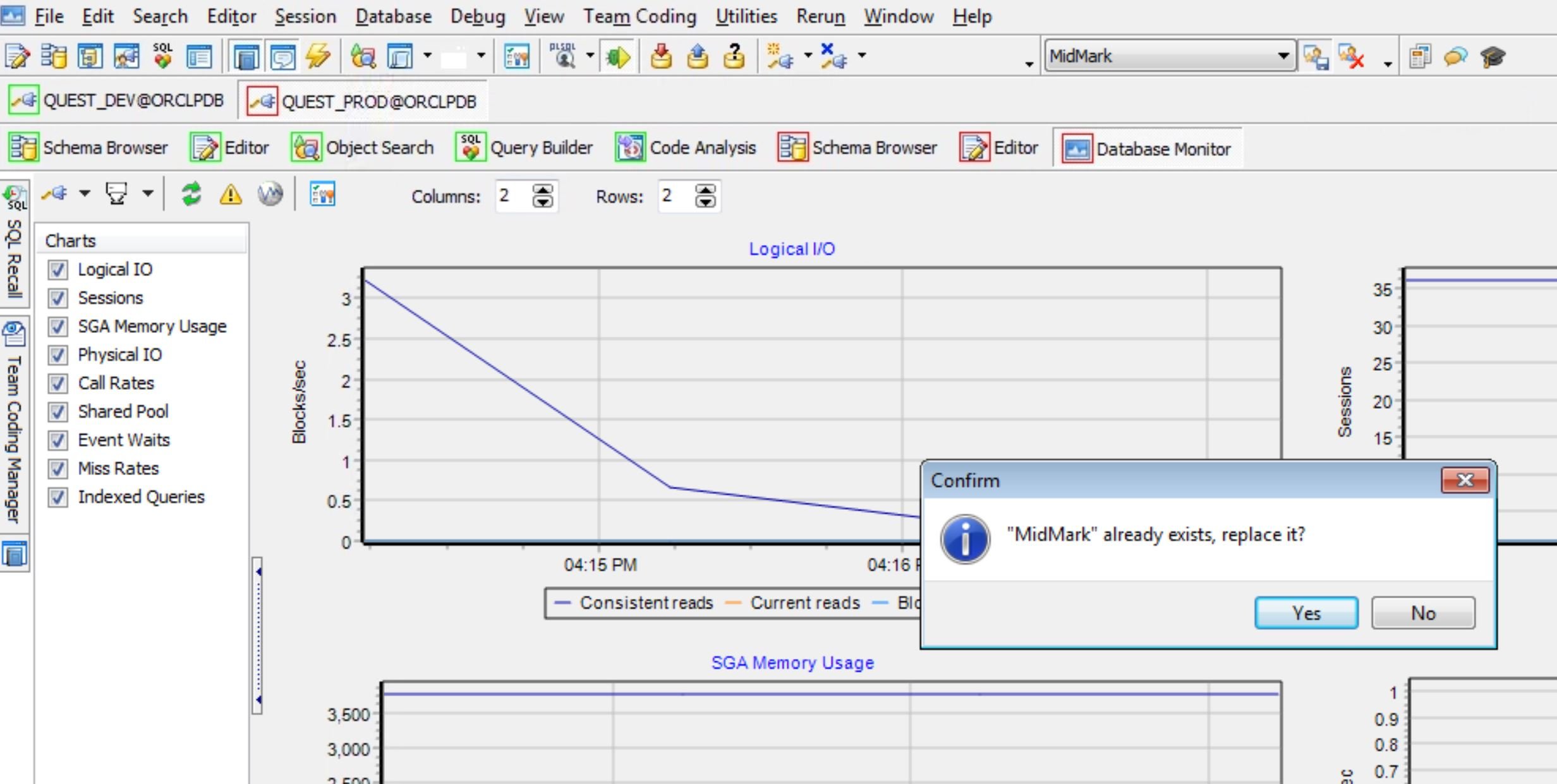Click the Refresh icon in toolbar
The width and height of the screenshot is (1557, 784).
click(x=189, y=194)
